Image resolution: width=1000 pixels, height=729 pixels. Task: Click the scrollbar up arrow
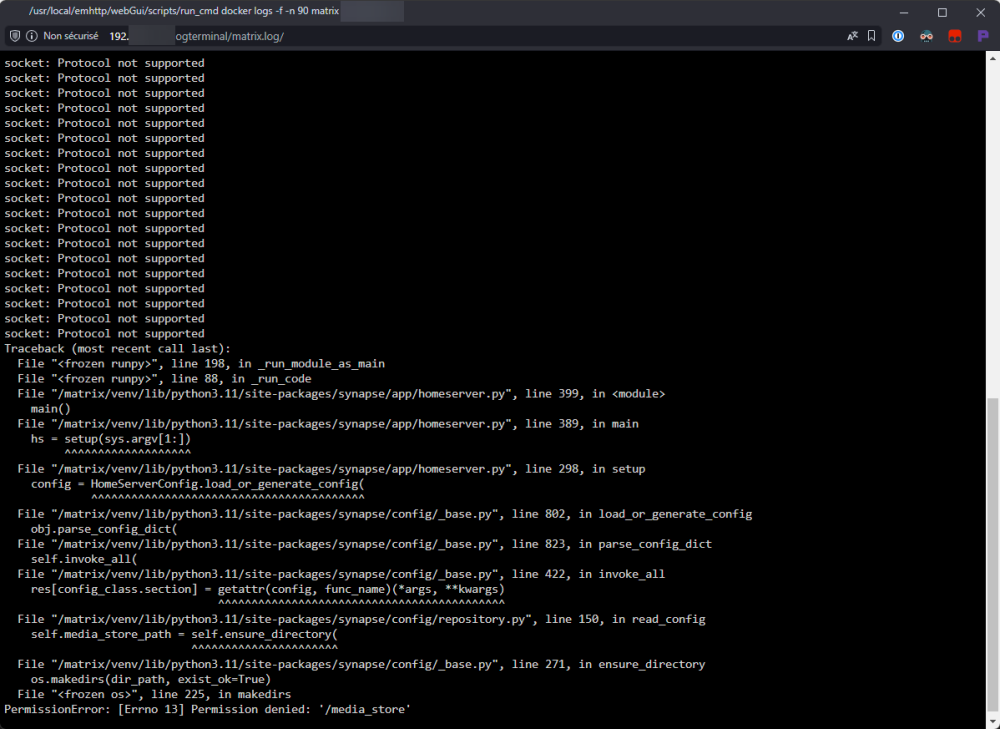[x=993, y=58]
